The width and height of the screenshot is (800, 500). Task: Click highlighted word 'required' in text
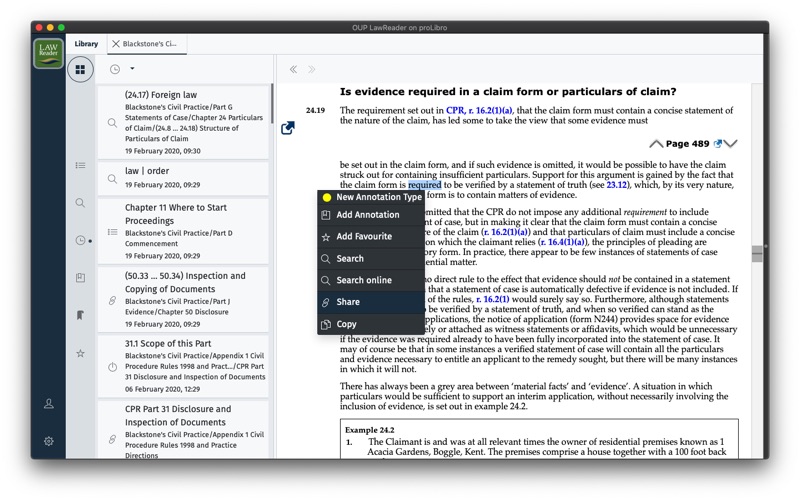pyautogui.click(x=424, y=185)
